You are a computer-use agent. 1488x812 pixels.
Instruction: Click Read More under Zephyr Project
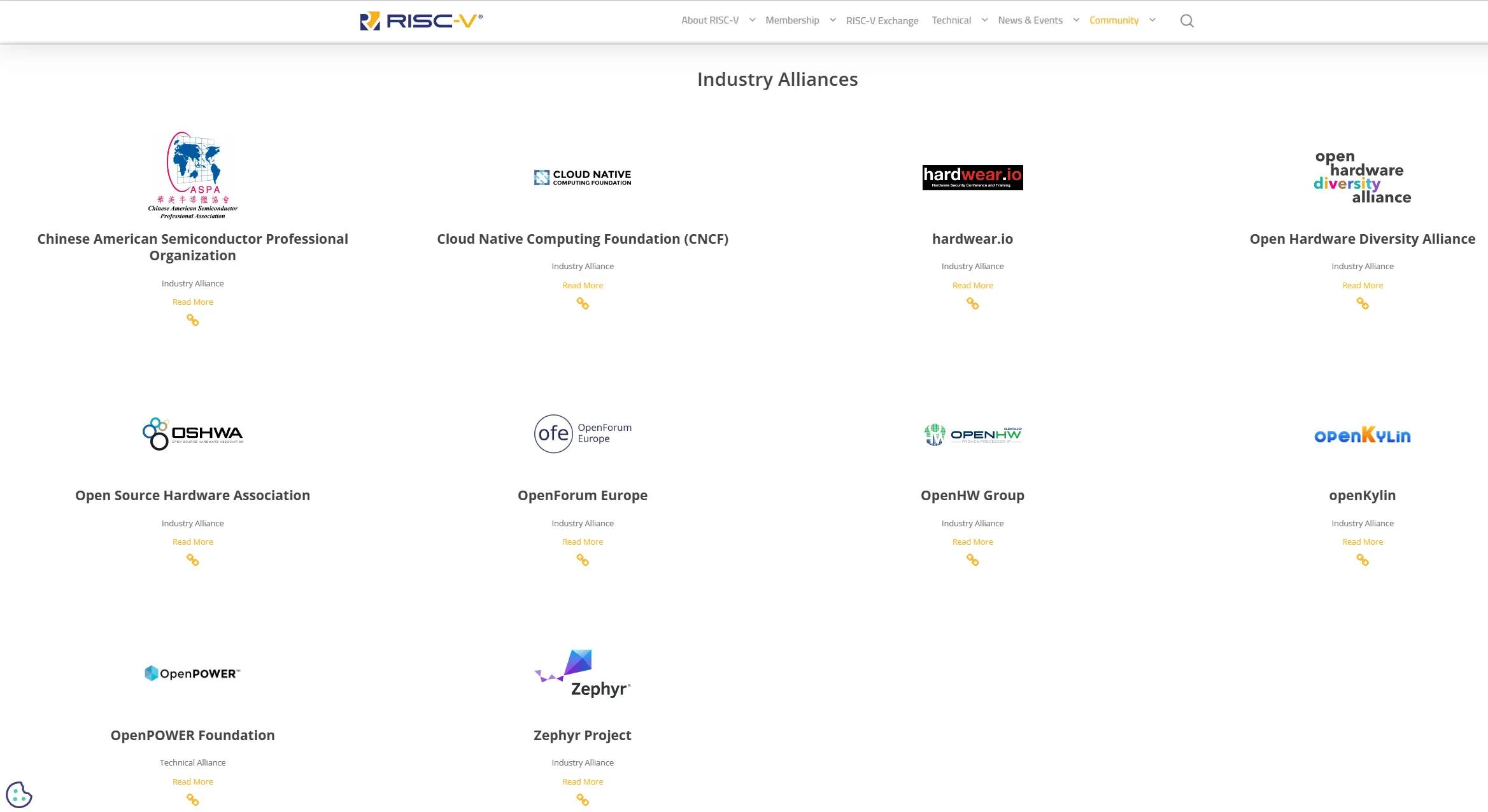click(x=583, y=781)
